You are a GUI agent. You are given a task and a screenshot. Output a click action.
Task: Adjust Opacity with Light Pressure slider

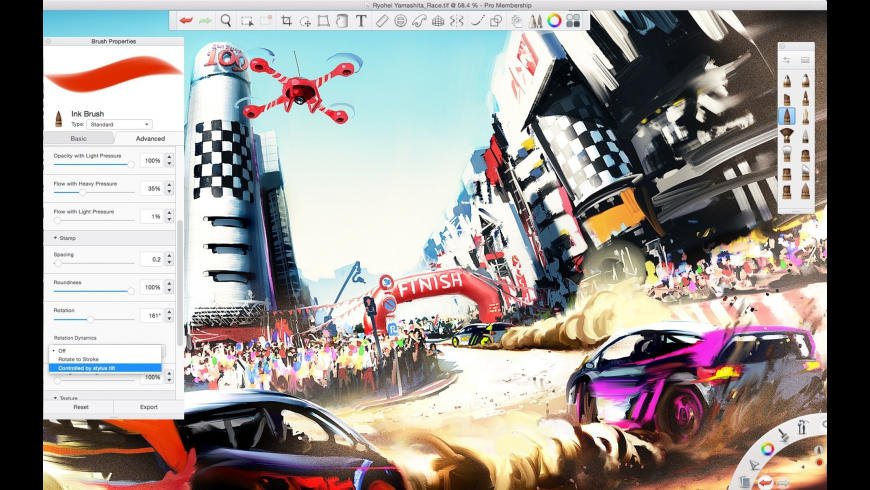click(94, 164)
